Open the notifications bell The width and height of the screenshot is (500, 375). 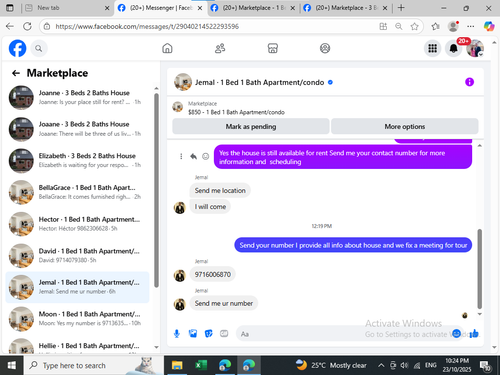pyautogui.click(x=454, y=48)
